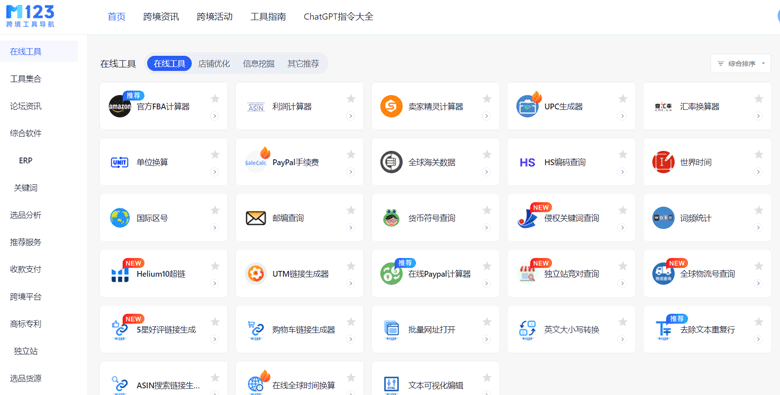Viewport: 780px width, 395px height.
Task: Go to 首页 in top navigation
Action: coord(116,16)
